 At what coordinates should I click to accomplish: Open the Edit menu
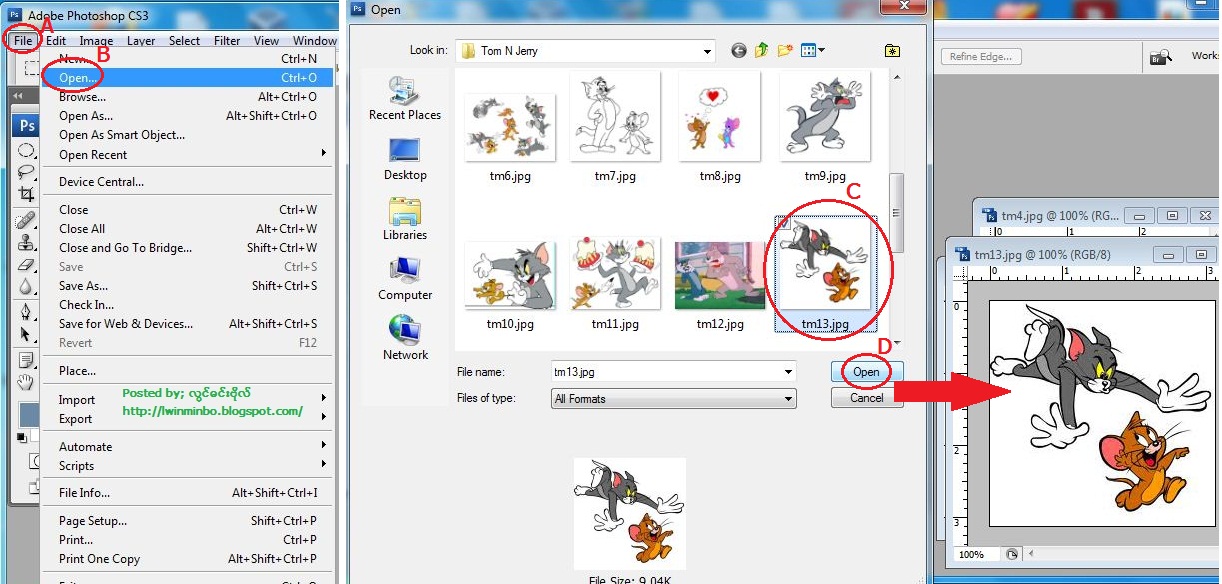tap(56, 41)
